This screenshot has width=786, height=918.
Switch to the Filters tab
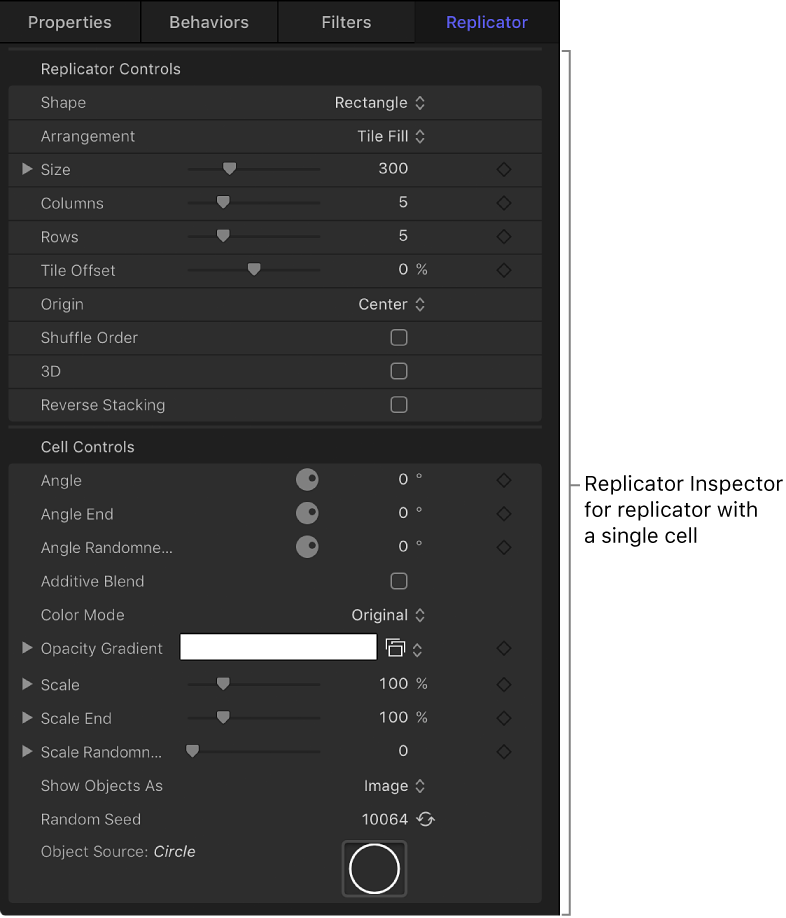[345, 21]
